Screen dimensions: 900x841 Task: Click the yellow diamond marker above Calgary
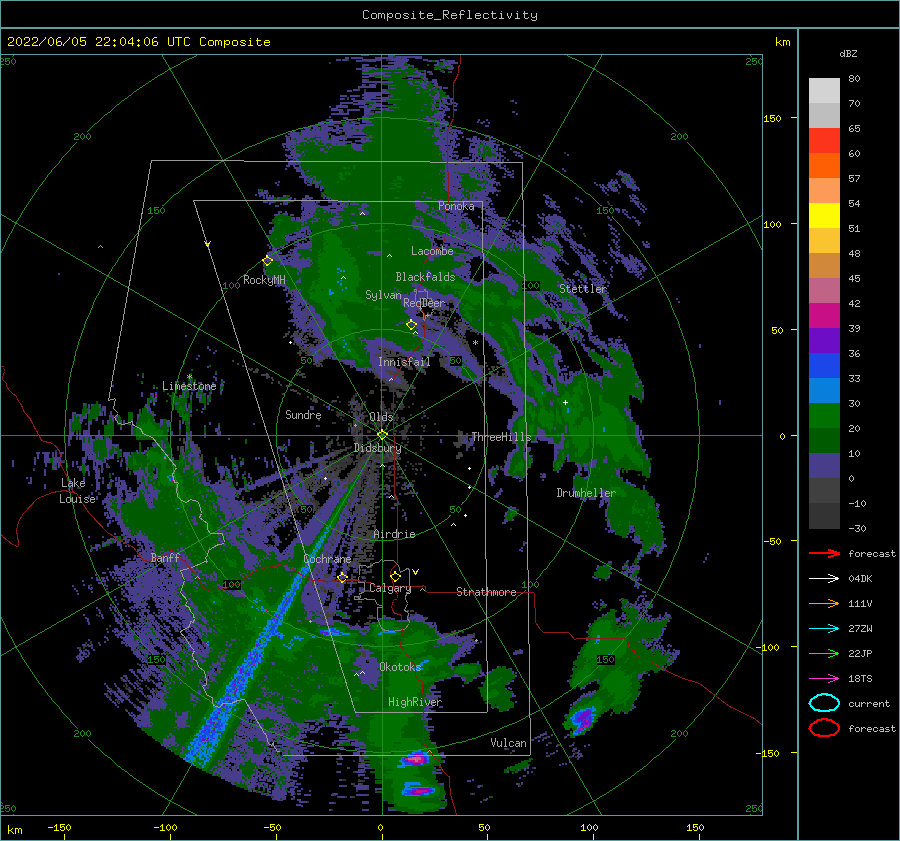(x=395, y=576)
